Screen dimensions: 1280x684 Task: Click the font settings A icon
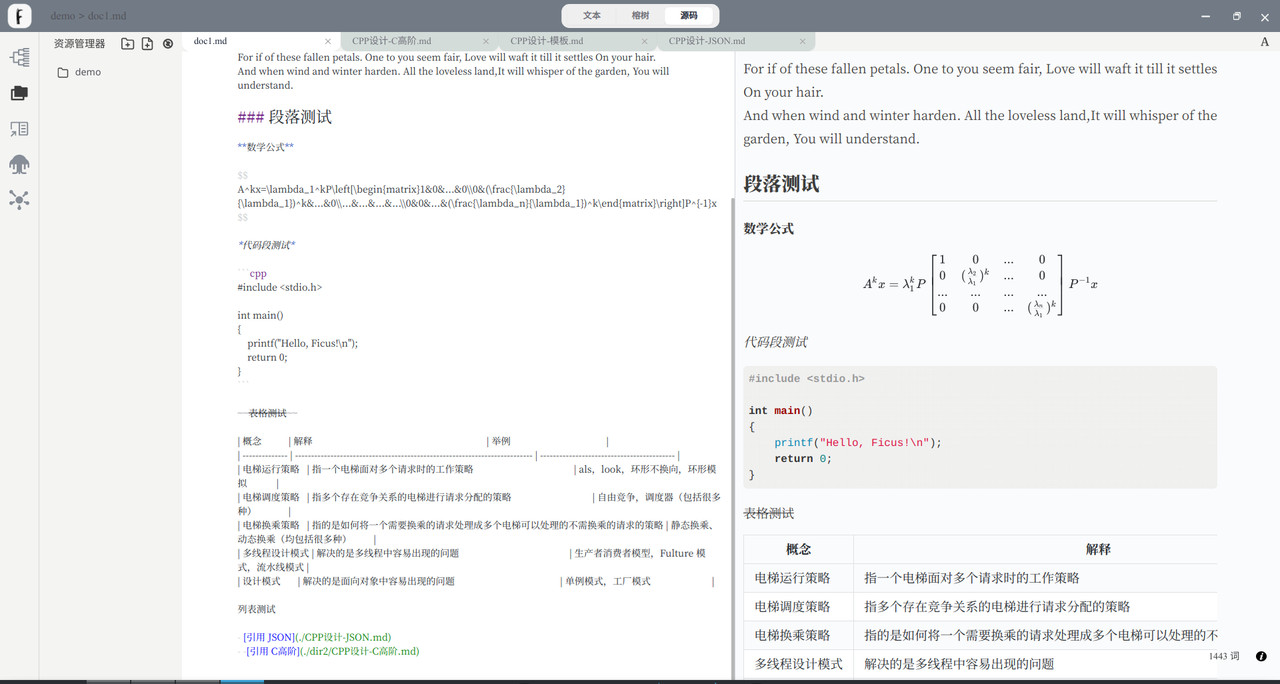1265,42
